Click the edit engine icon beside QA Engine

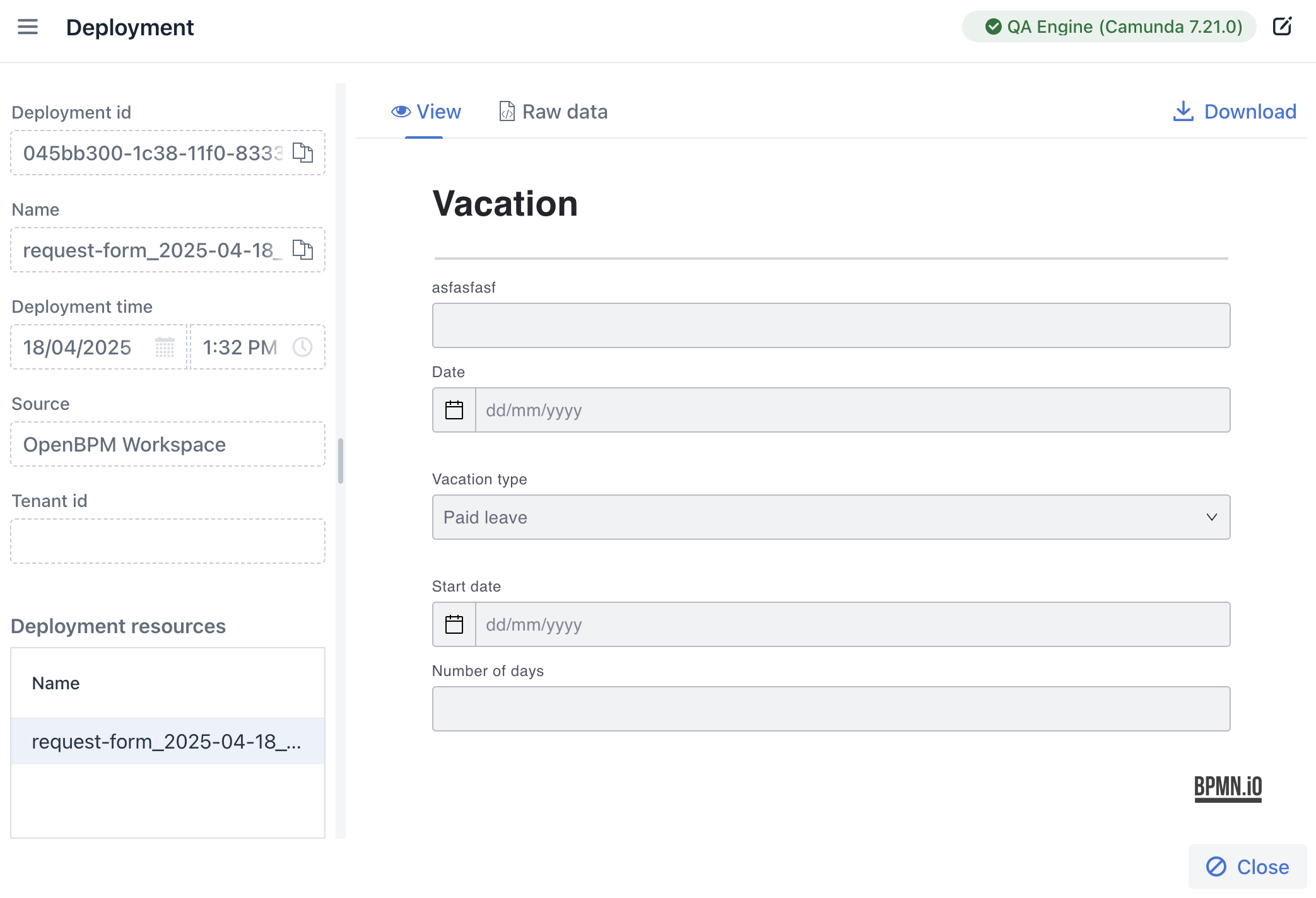coord(1282,26)
